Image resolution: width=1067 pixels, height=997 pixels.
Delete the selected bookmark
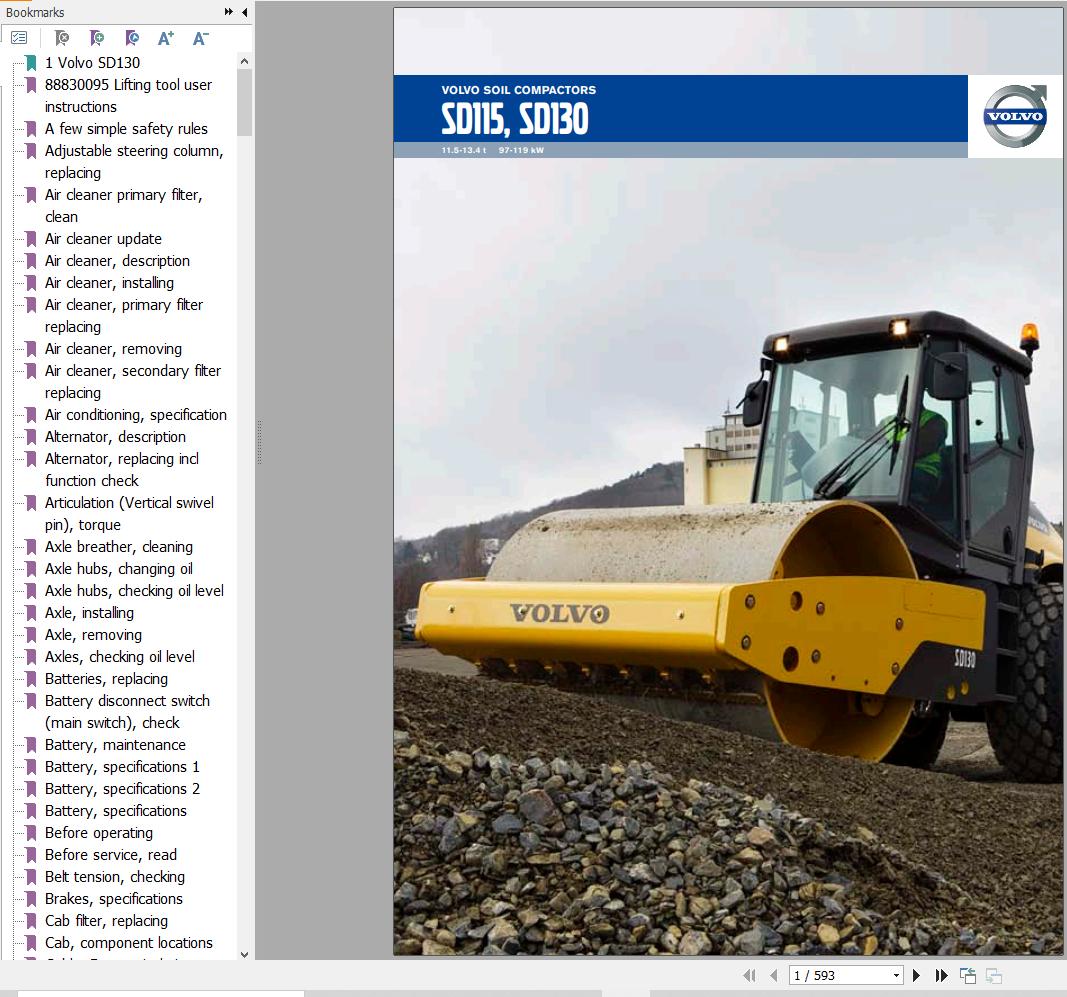(x=61, y=38)
